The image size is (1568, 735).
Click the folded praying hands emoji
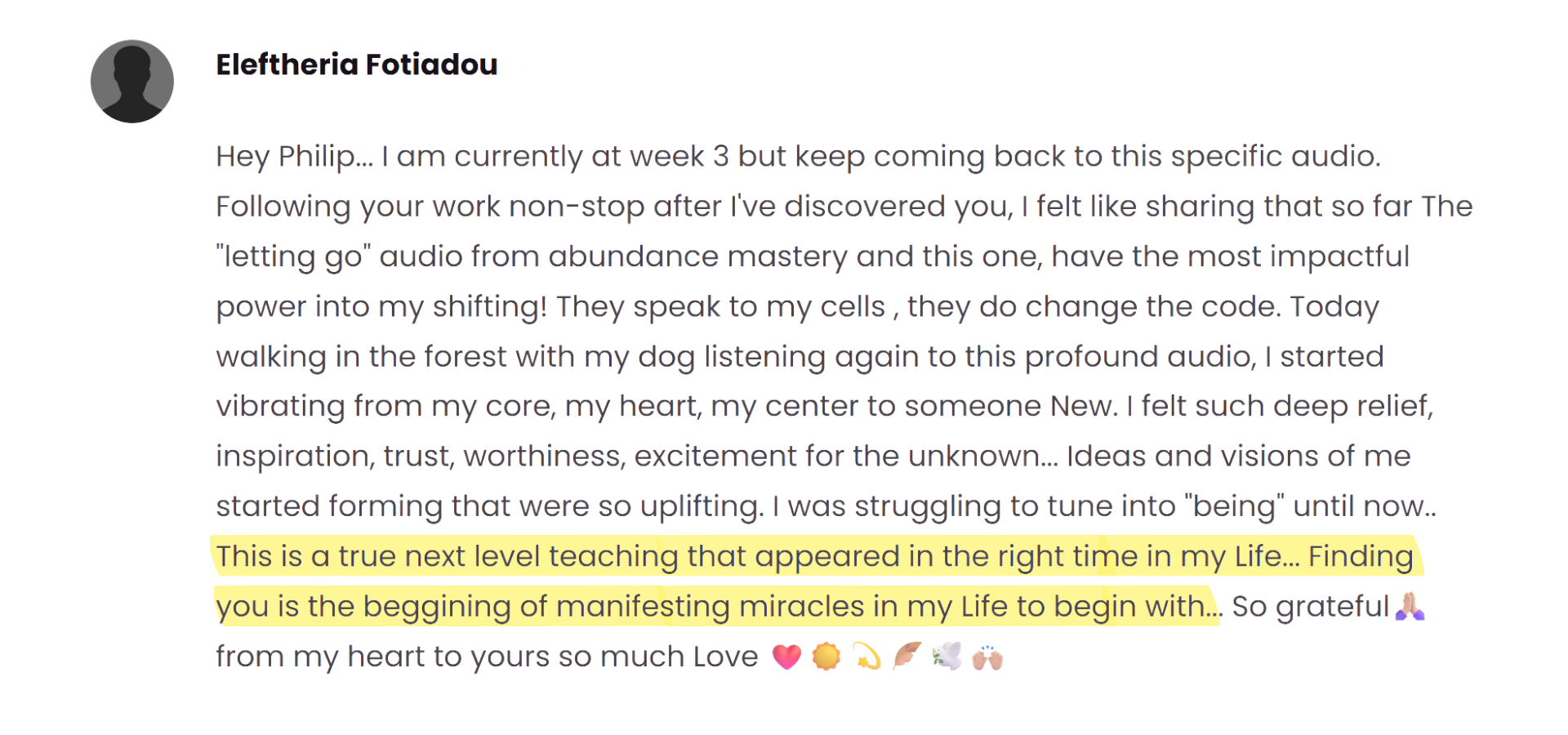tap(1410, 606)
